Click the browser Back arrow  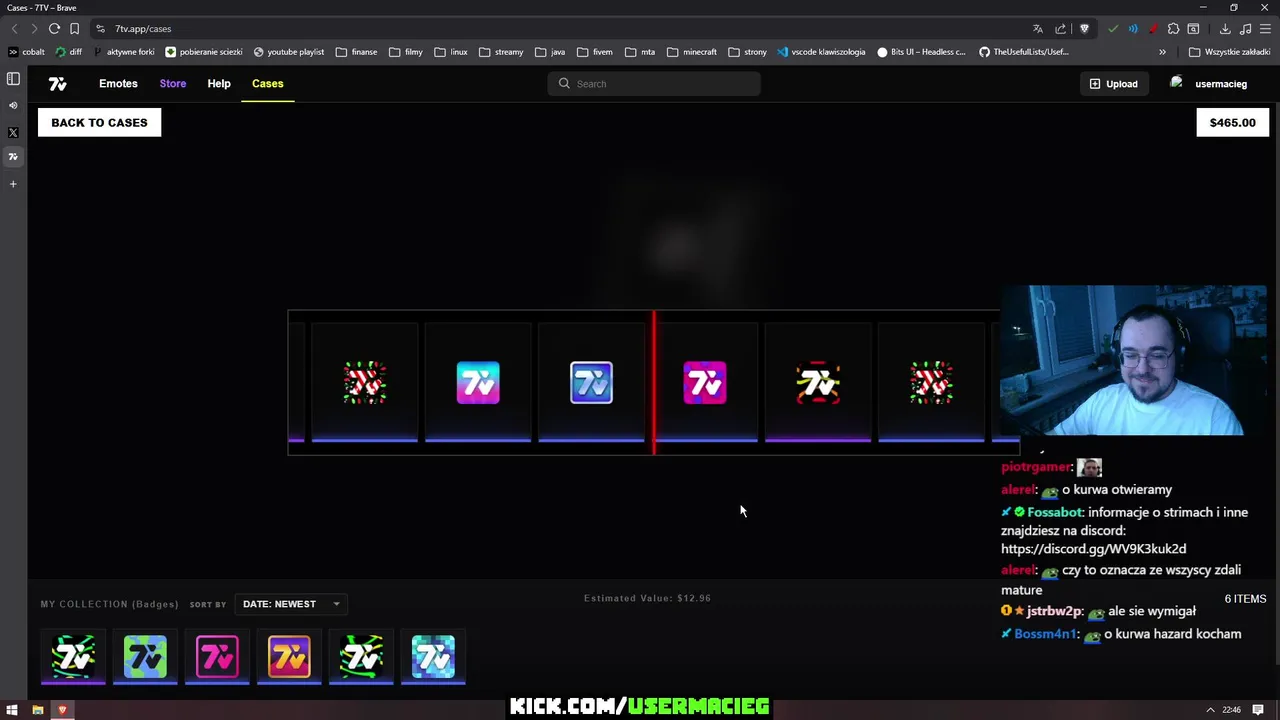tap(14, 29)
